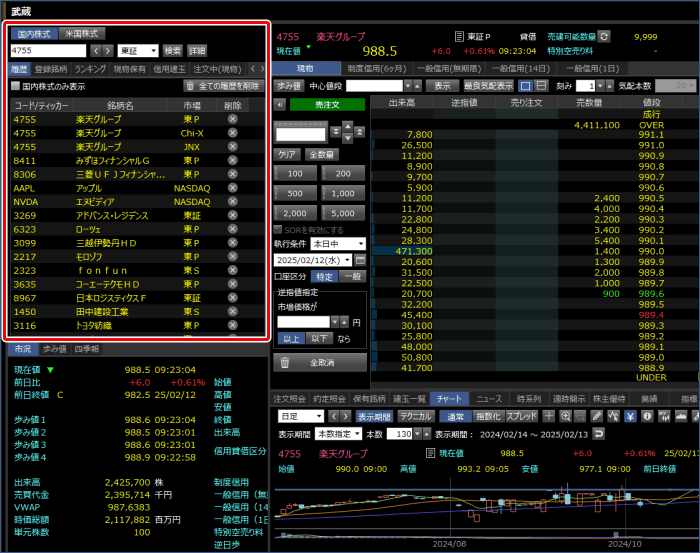Enable 国内株式のみ表示 checkbox
Viewport: 700px width, 553px height.
(x=16, y=86)
